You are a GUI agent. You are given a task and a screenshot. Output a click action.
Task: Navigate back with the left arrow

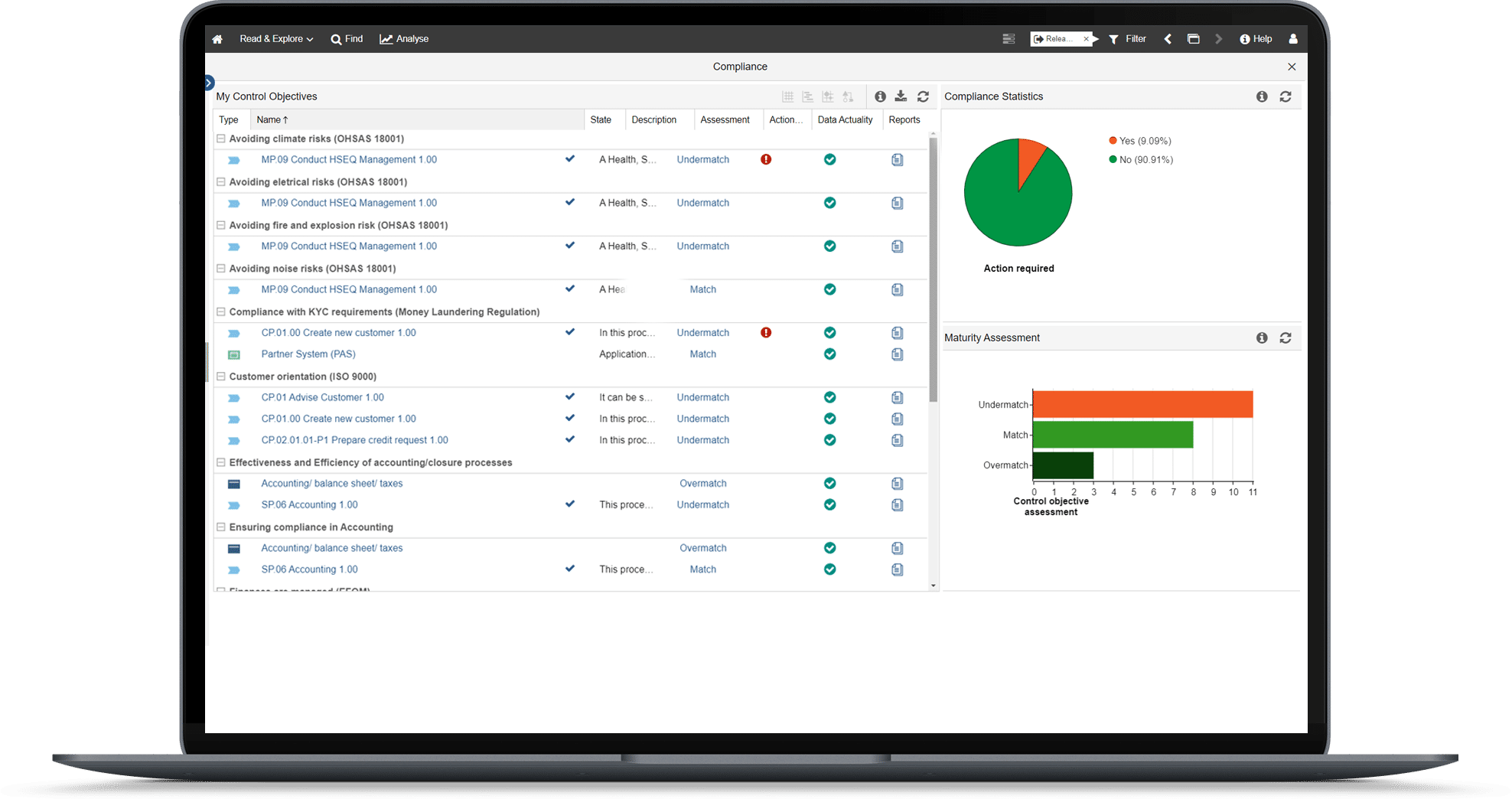pyautogui.click(x=1168, y=39)
